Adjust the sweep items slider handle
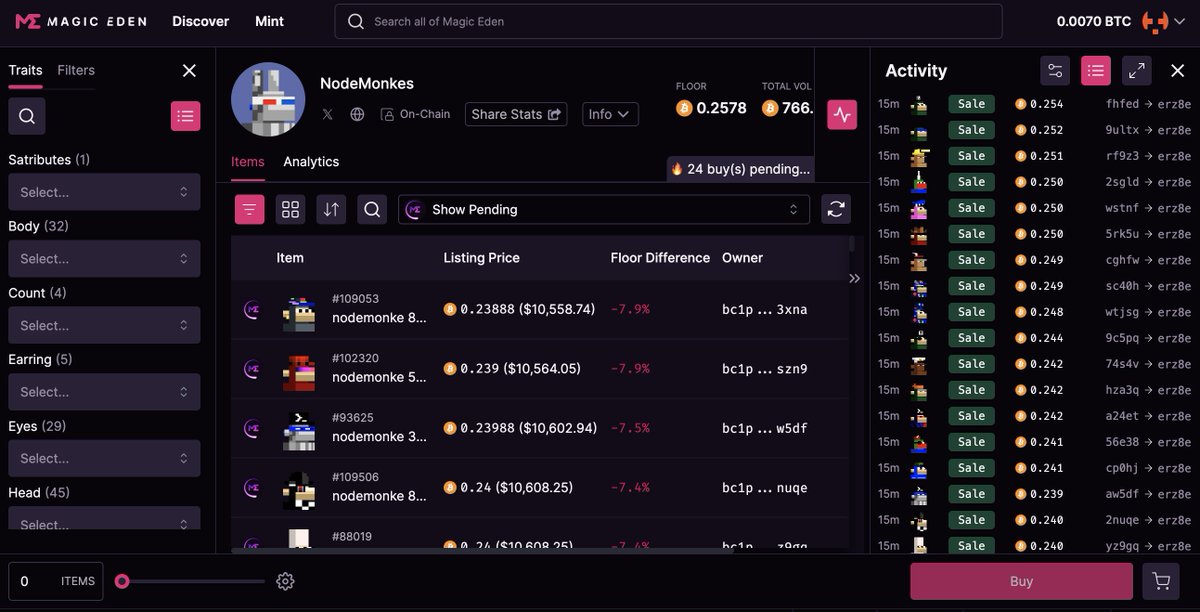The image size is (1200, 612). (122, 581)
